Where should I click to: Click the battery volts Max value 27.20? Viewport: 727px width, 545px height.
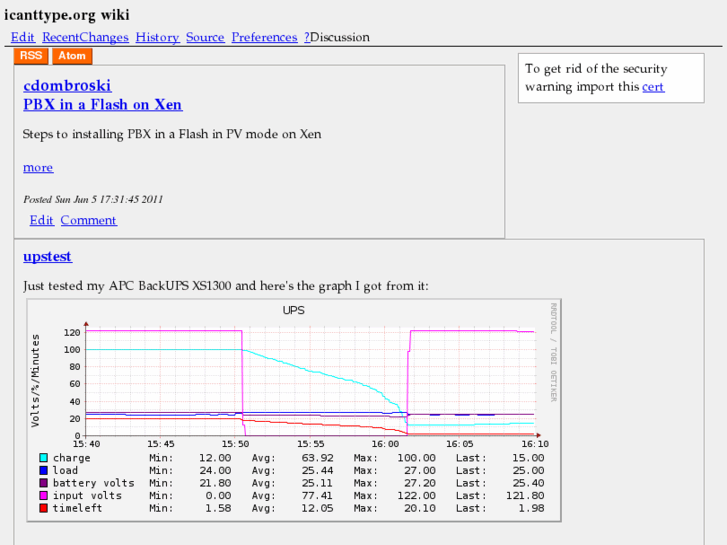[420, 483]
